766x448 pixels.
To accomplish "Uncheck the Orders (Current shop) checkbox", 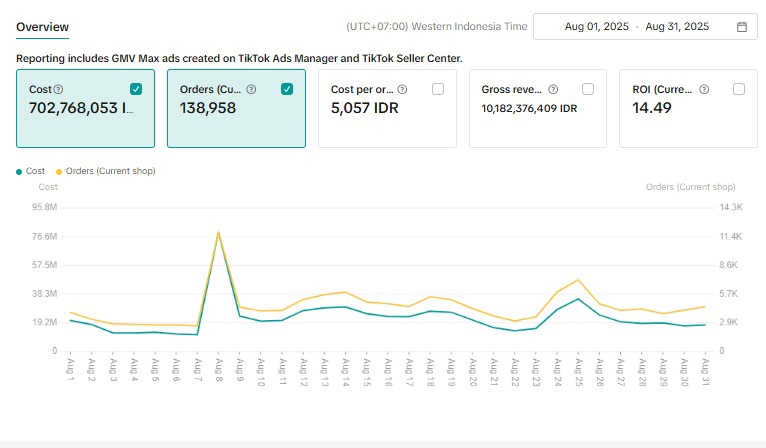I will click(x=287, y=89).
